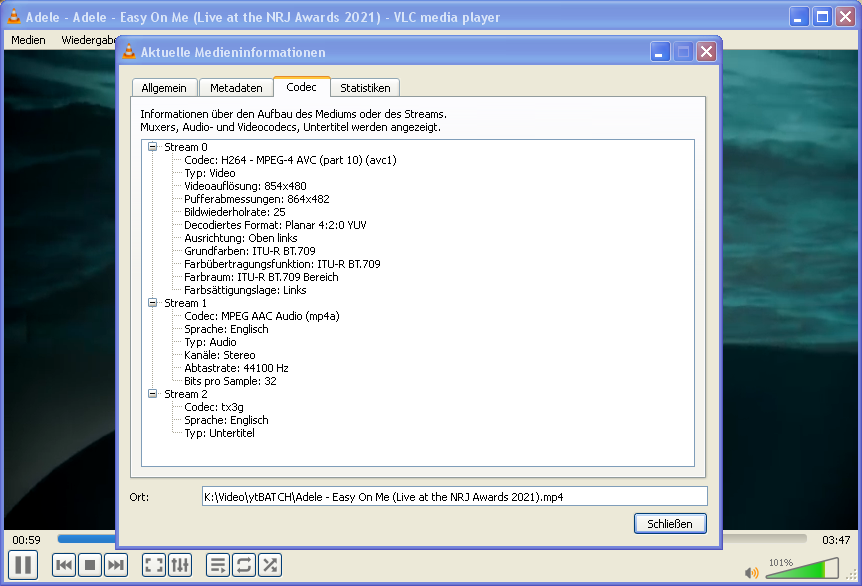Select Kanäle: Stereo row
This screenshot has width=862, height=586.
click(220, 355)
